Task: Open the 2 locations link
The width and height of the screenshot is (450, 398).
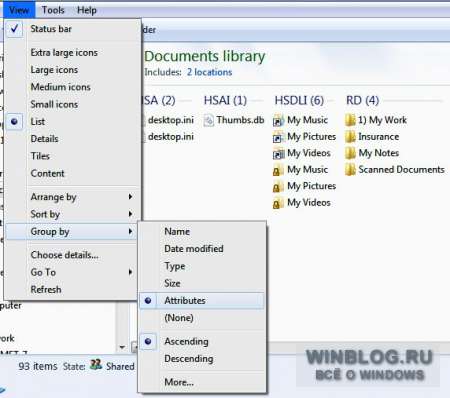Action: [x=209, y=72]
